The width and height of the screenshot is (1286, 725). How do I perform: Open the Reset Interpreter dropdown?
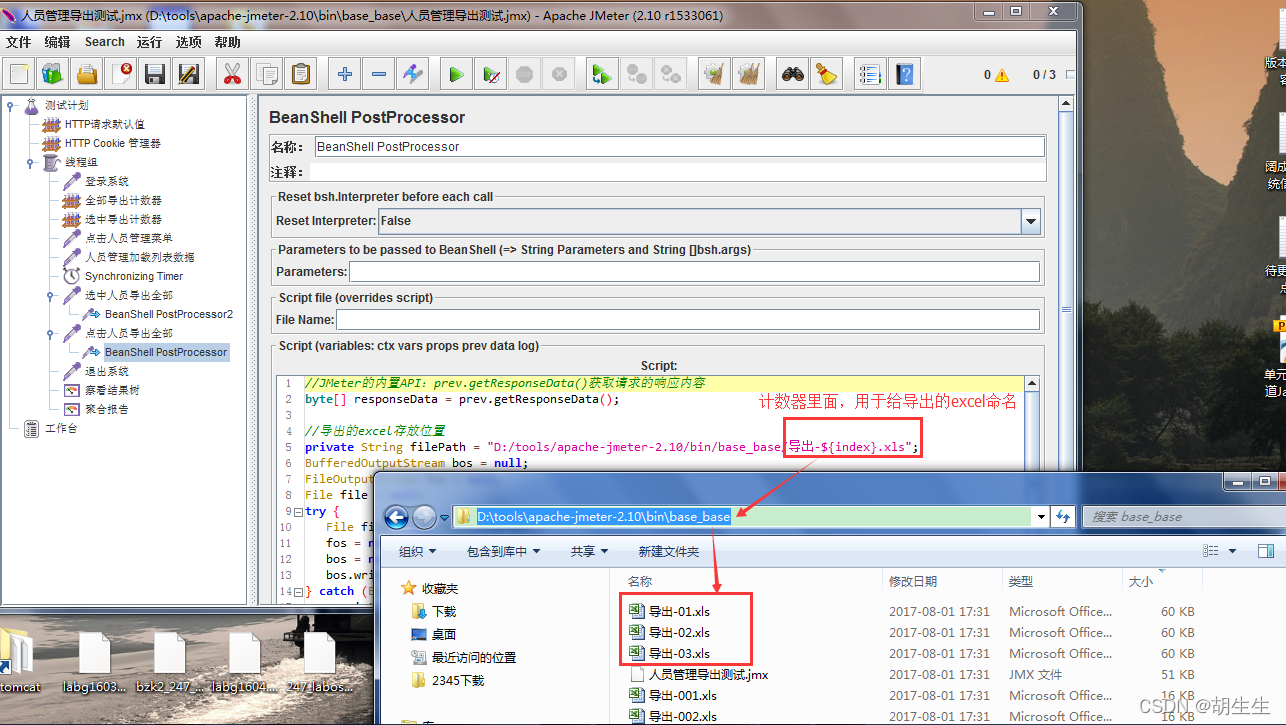[x=1031, y=221]
